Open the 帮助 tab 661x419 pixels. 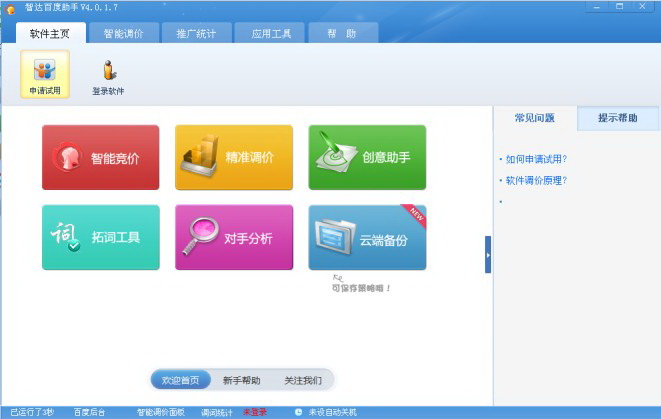pos(343,33)
